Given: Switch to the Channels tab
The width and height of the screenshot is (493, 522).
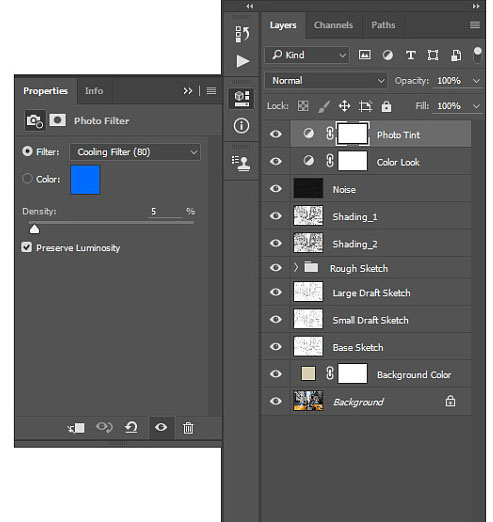Looking at the screenshot, I should pos(333,25).
